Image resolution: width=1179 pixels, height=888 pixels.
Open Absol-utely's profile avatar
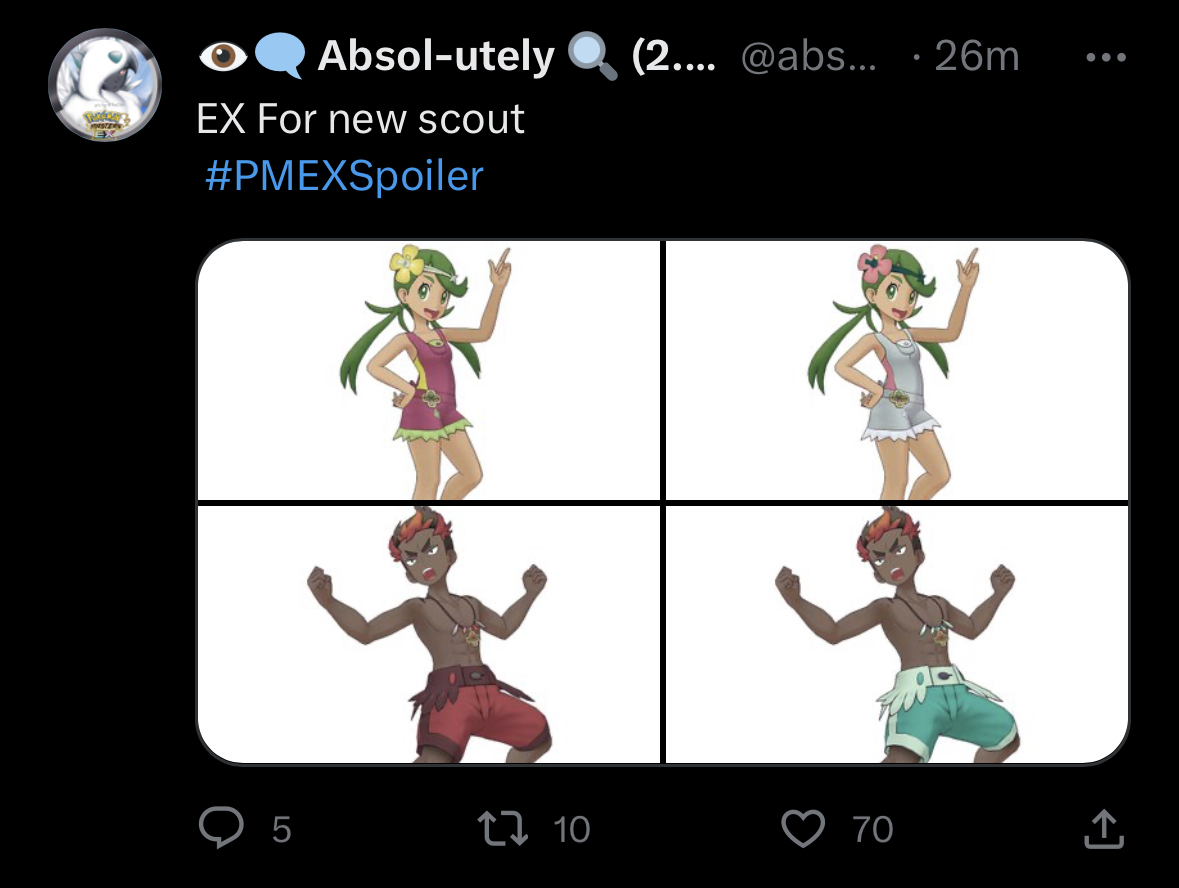[x=106, y=85]
